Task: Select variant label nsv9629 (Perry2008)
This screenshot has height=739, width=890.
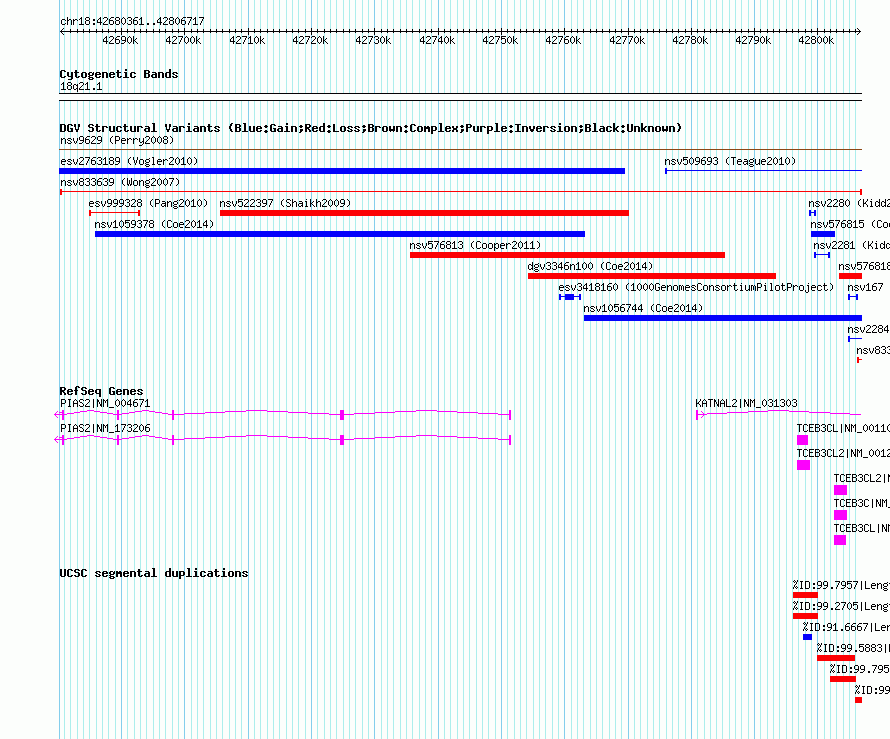Action: pos(117,140)
